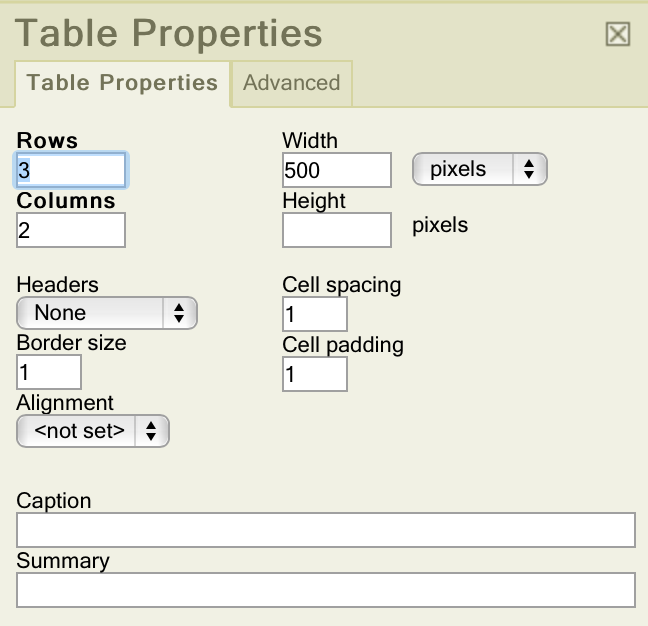The image size is (648, 626).
Task: Click the Border size field
Action: [x=49, y=372]
